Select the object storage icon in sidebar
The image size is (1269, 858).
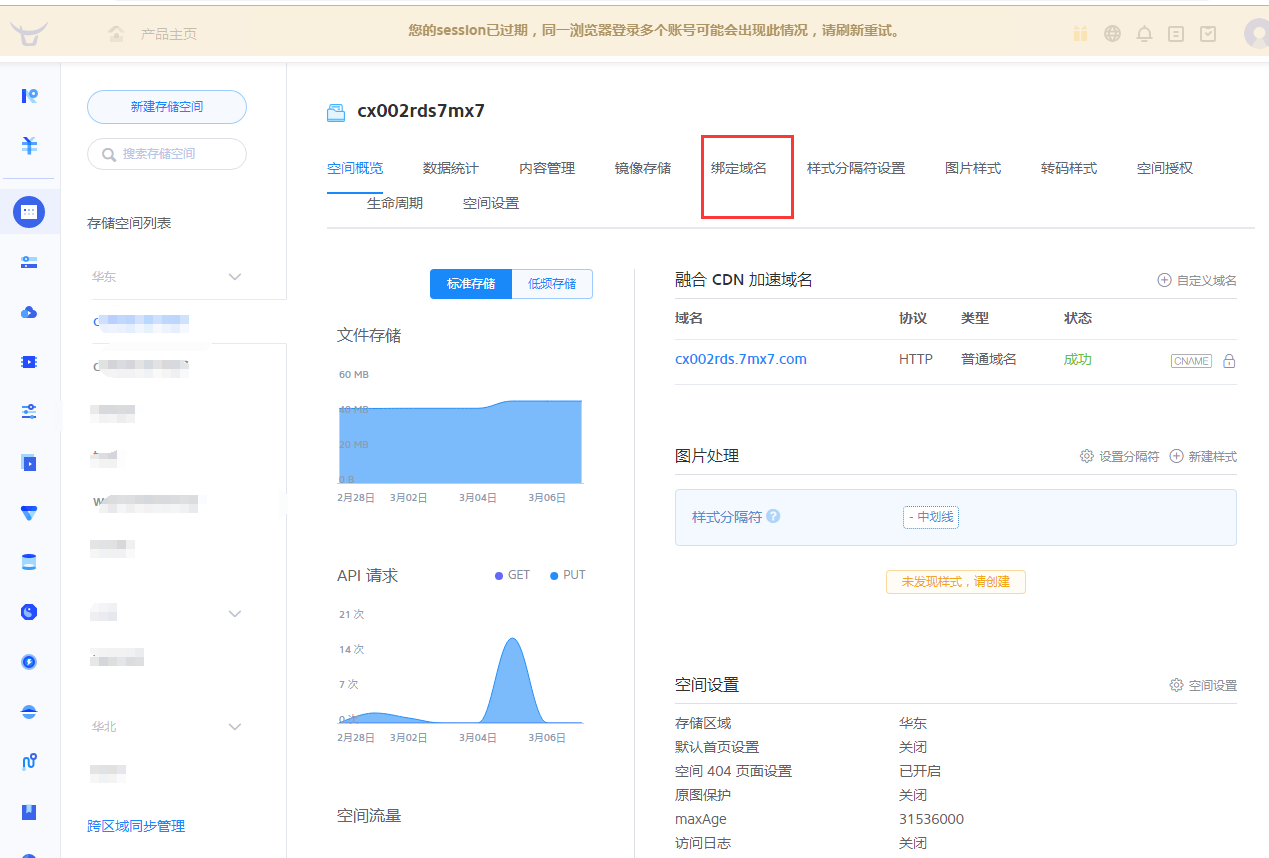point(29,212)
